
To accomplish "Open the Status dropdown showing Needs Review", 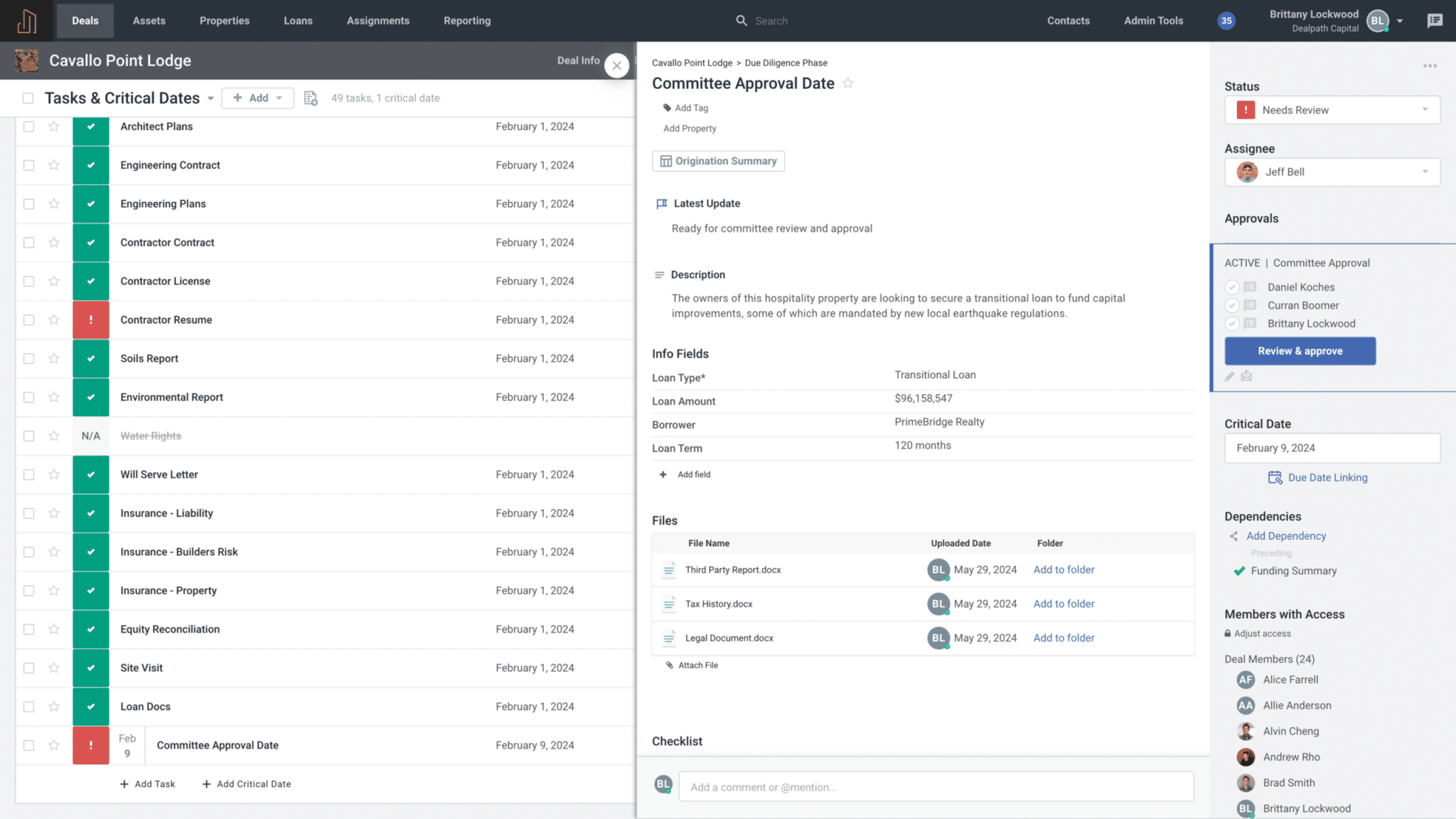I will point(1331,109).
